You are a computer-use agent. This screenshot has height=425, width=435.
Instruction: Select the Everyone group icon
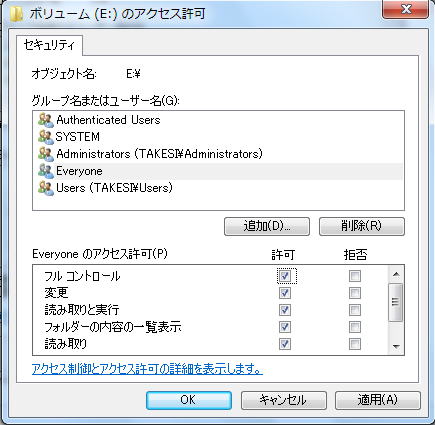[x=46, y=171]
